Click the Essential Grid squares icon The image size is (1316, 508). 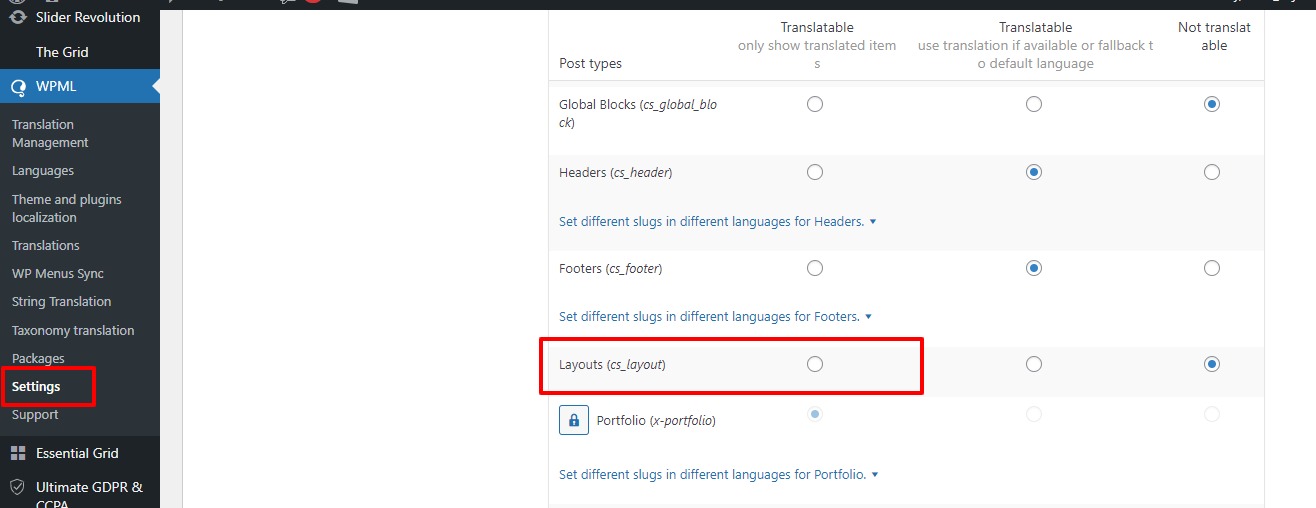[17, 453]
